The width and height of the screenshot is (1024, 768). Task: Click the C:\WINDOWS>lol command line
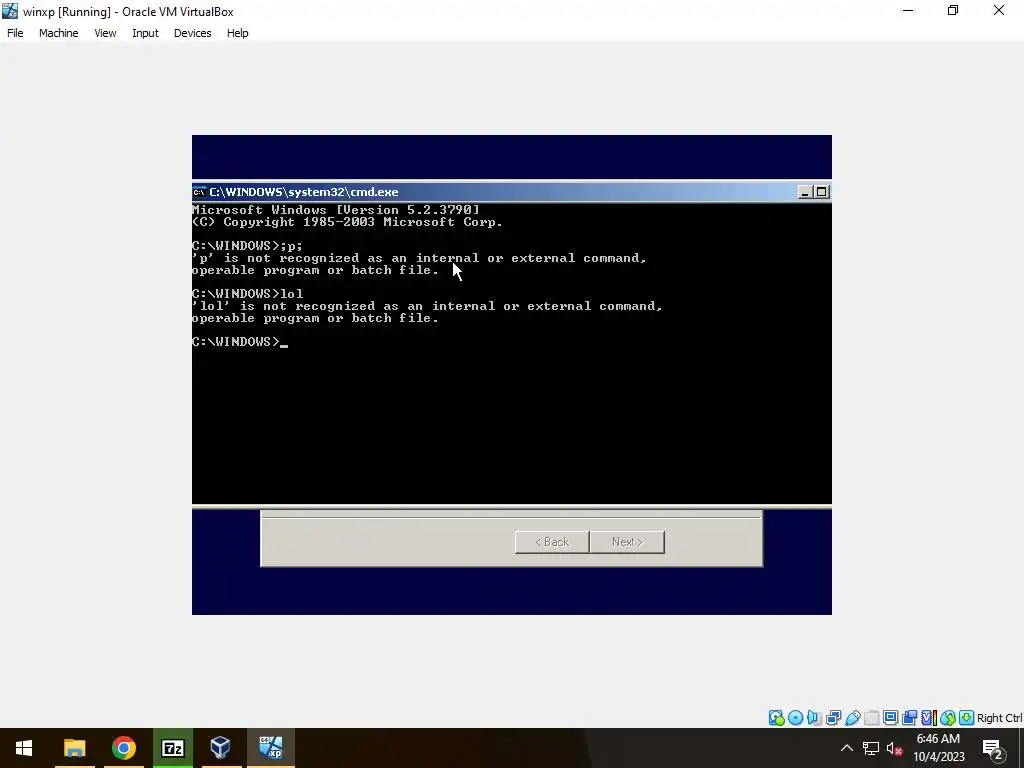(x=248, y=294)
